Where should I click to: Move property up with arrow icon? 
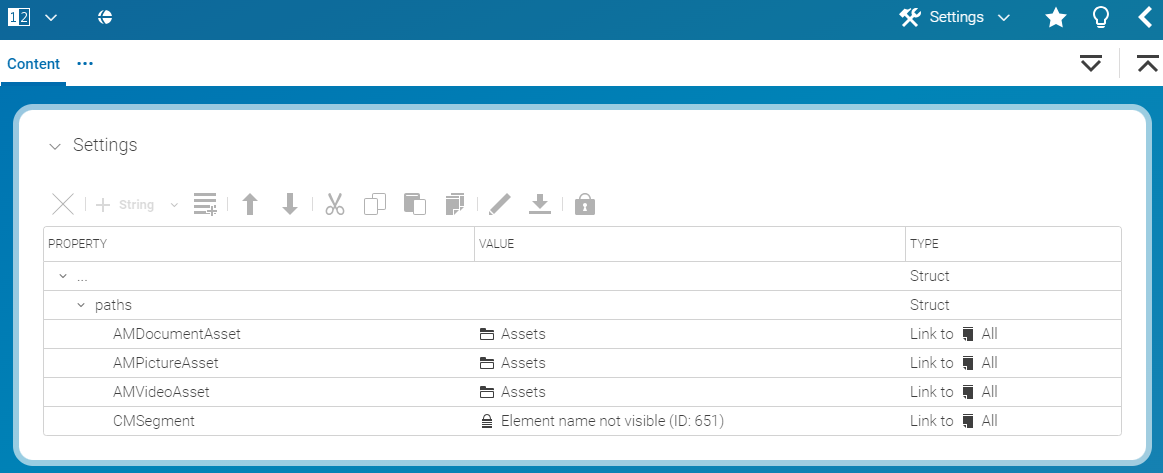(251, 205)
